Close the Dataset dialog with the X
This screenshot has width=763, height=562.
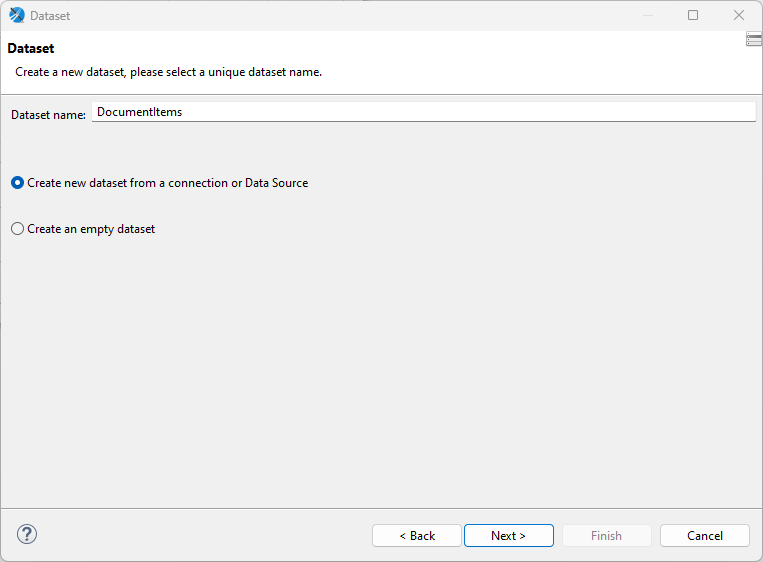pos(739,15)
